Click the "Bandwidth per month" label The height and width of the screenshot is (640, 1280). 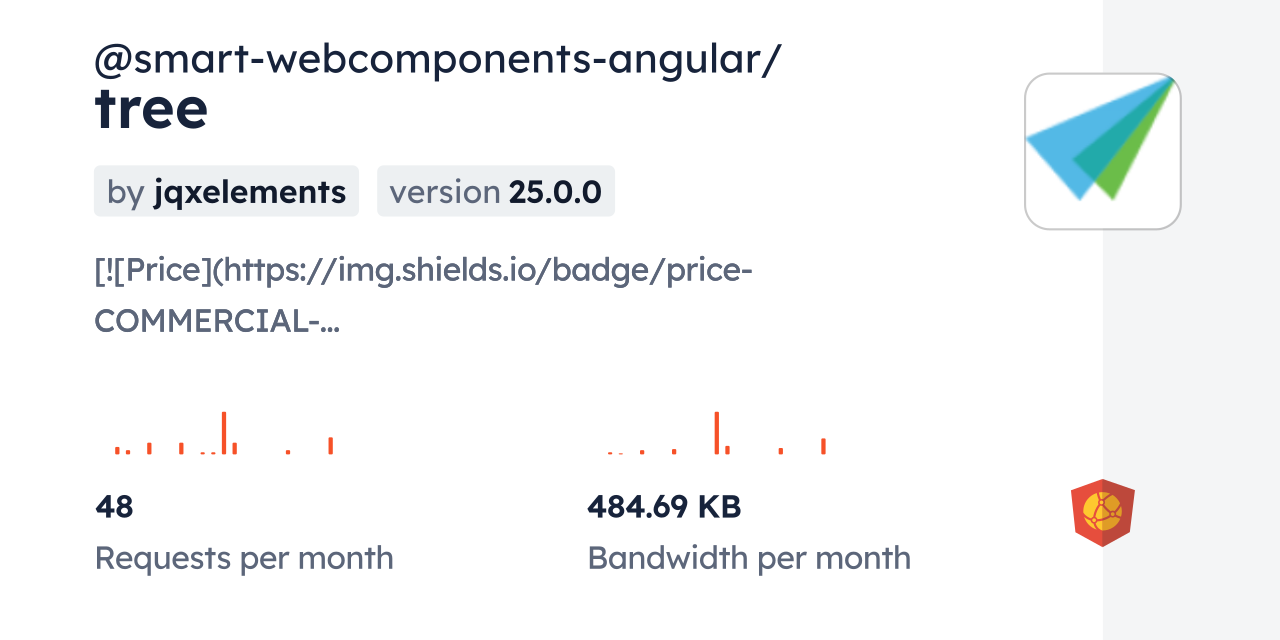point(749,558)
